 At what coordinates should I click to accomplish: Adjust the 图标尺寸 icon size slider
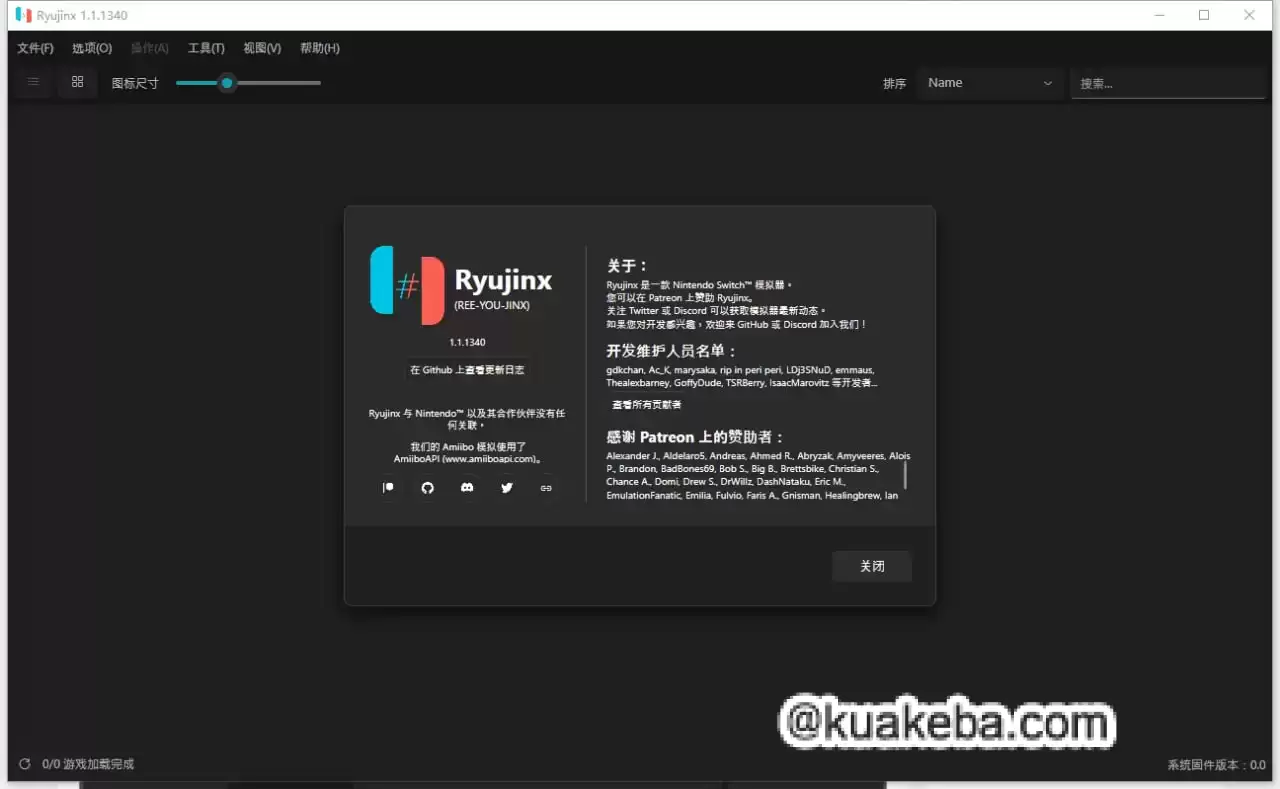coord(227,83)
